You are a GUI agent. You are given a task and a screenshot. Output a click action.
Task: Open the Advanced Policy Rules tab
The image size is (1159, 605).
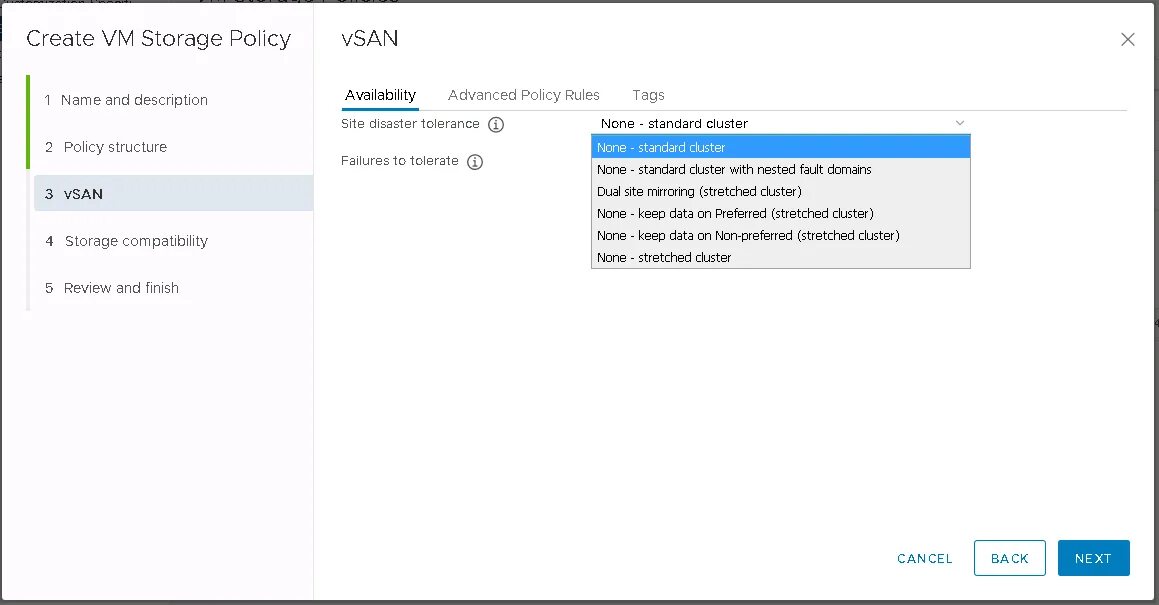coord(523,95)
